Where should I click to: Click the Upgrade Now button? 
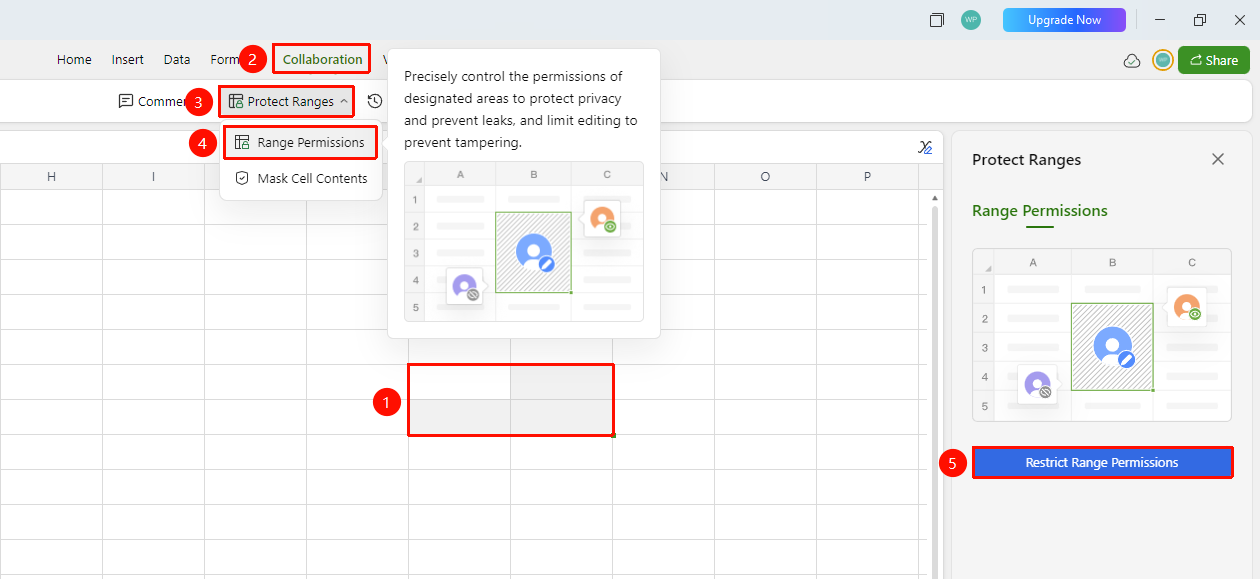tap(1064, 20)
